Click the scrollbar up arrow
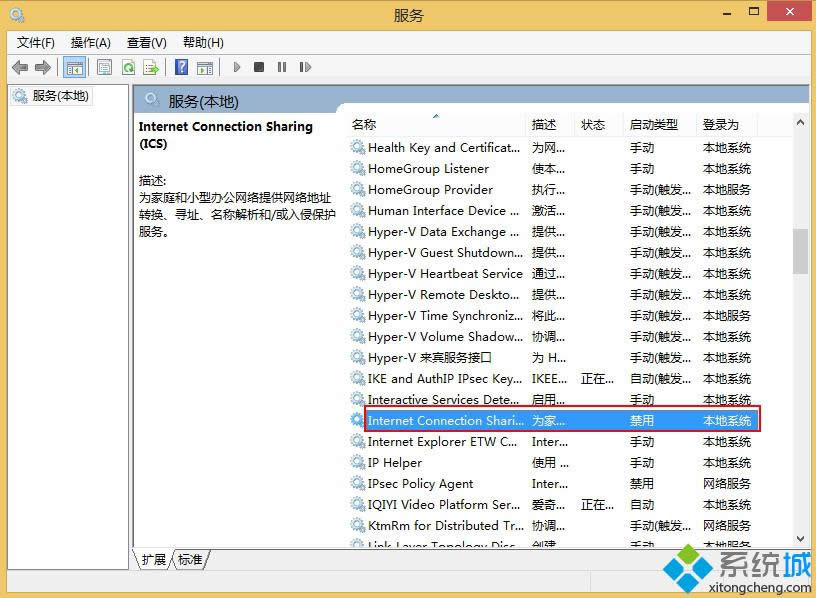This screenshot has width=816, height=598. pos(800,122)
